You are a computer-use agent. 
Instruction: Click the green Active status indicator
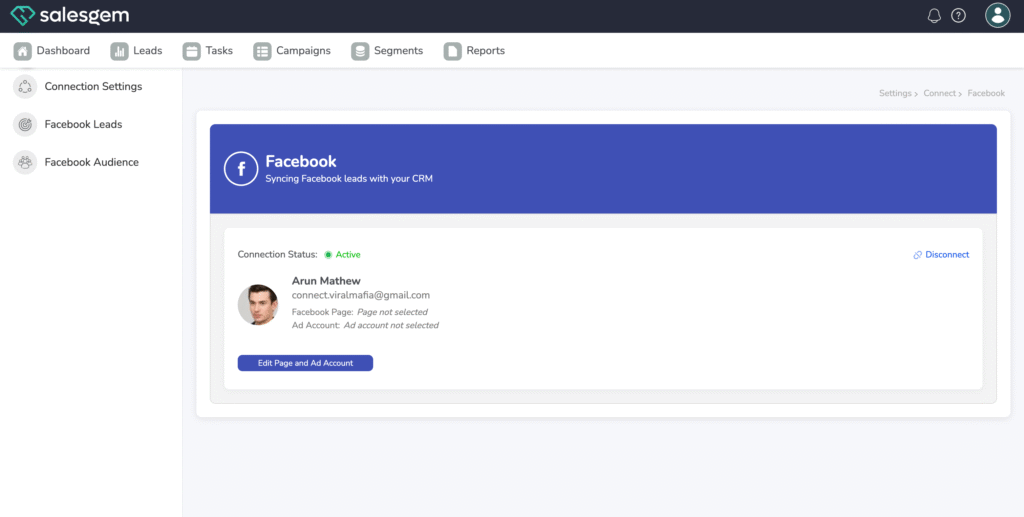pos(342,255)
